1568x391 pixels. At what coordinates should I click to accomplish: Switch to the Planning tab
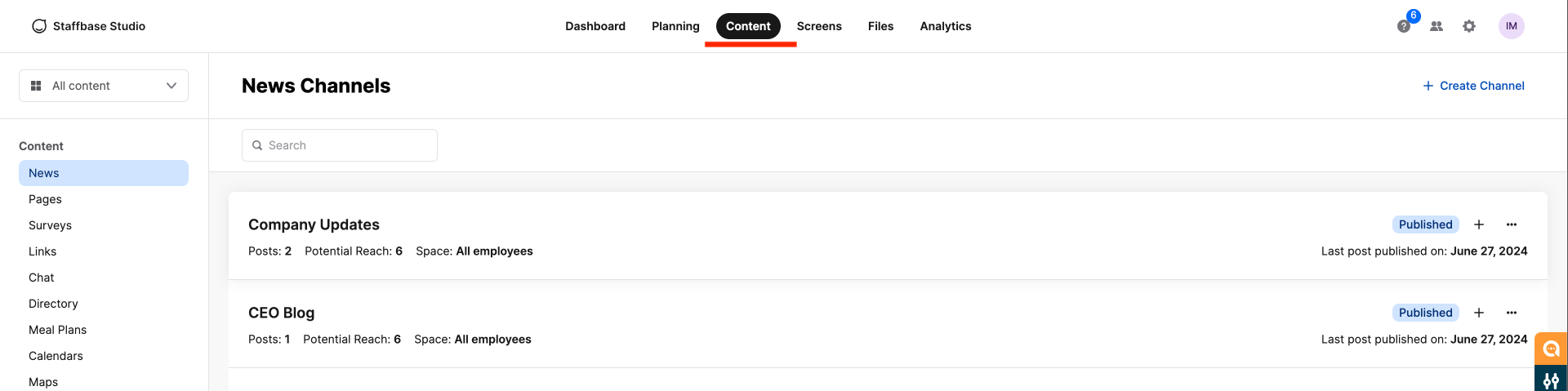point(675,26)
